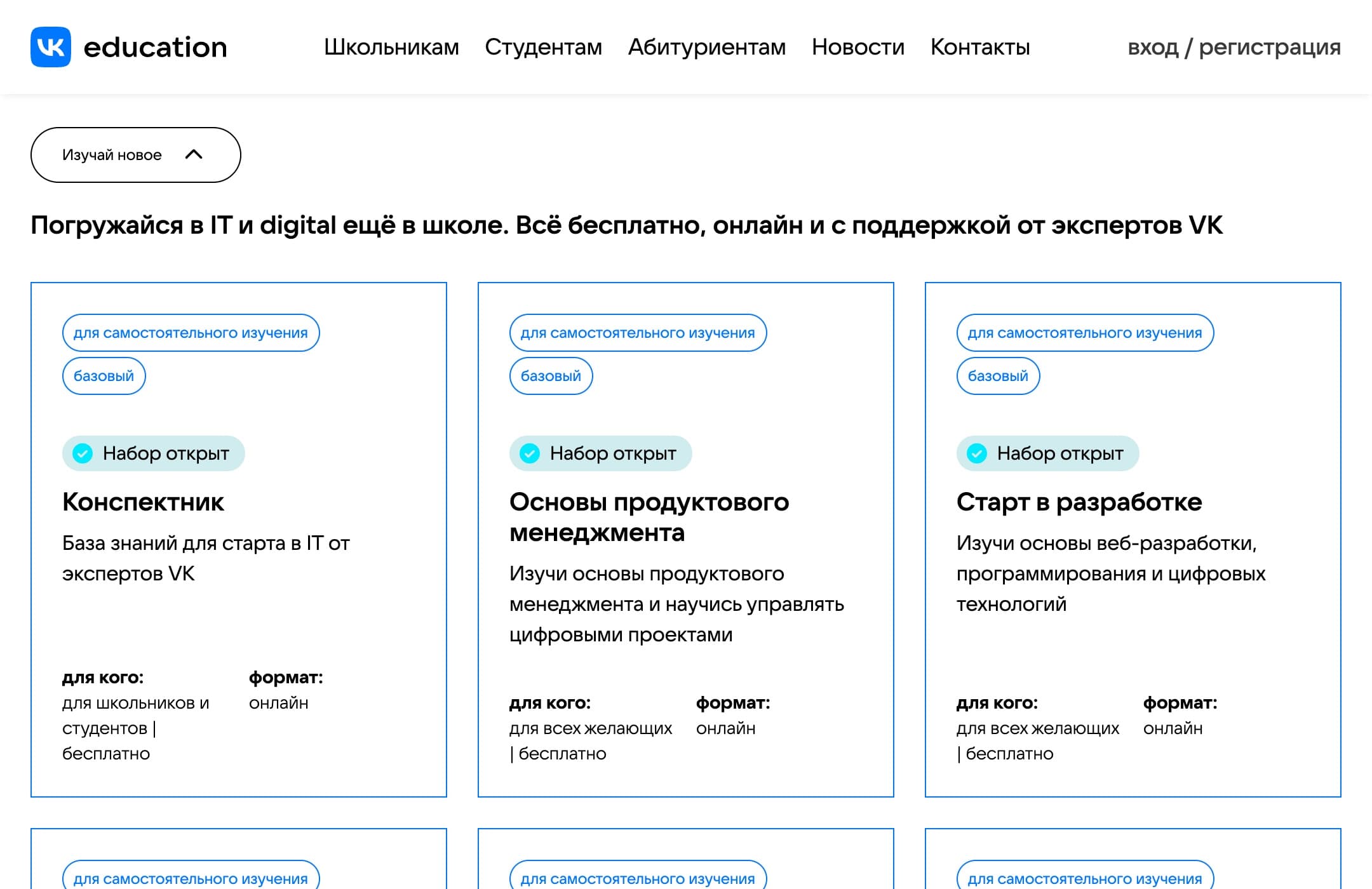Click Набор открыт badge on Основы продуктового менеджмента

pyautogui.click(x=601, y=453)
